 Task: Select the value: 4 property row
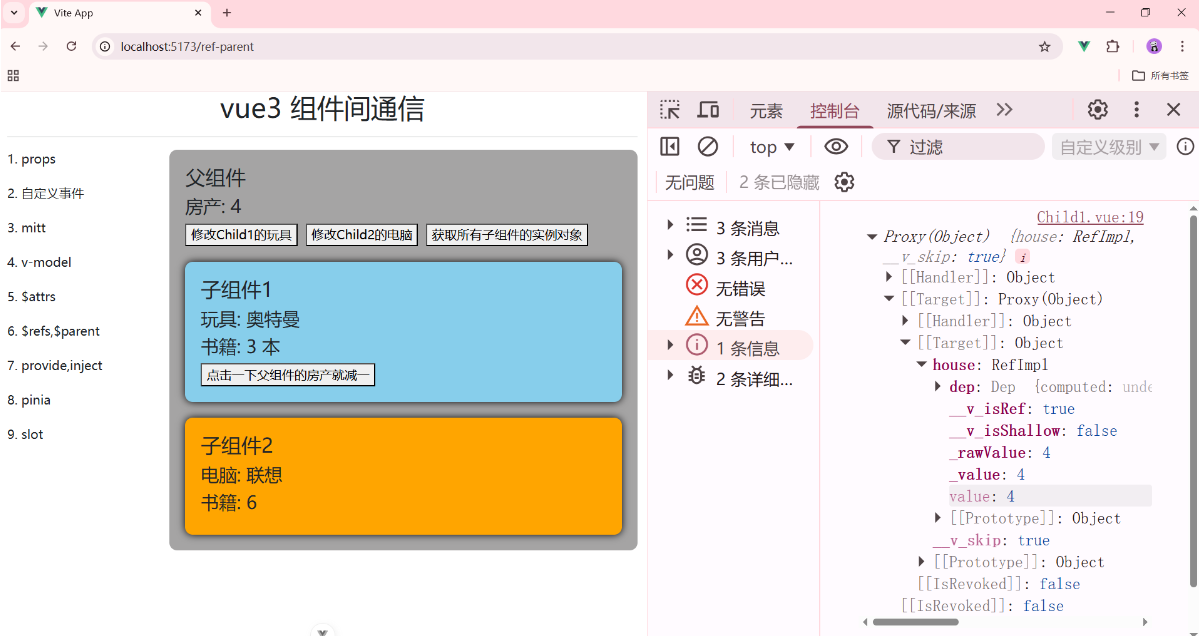(1050, 496)
